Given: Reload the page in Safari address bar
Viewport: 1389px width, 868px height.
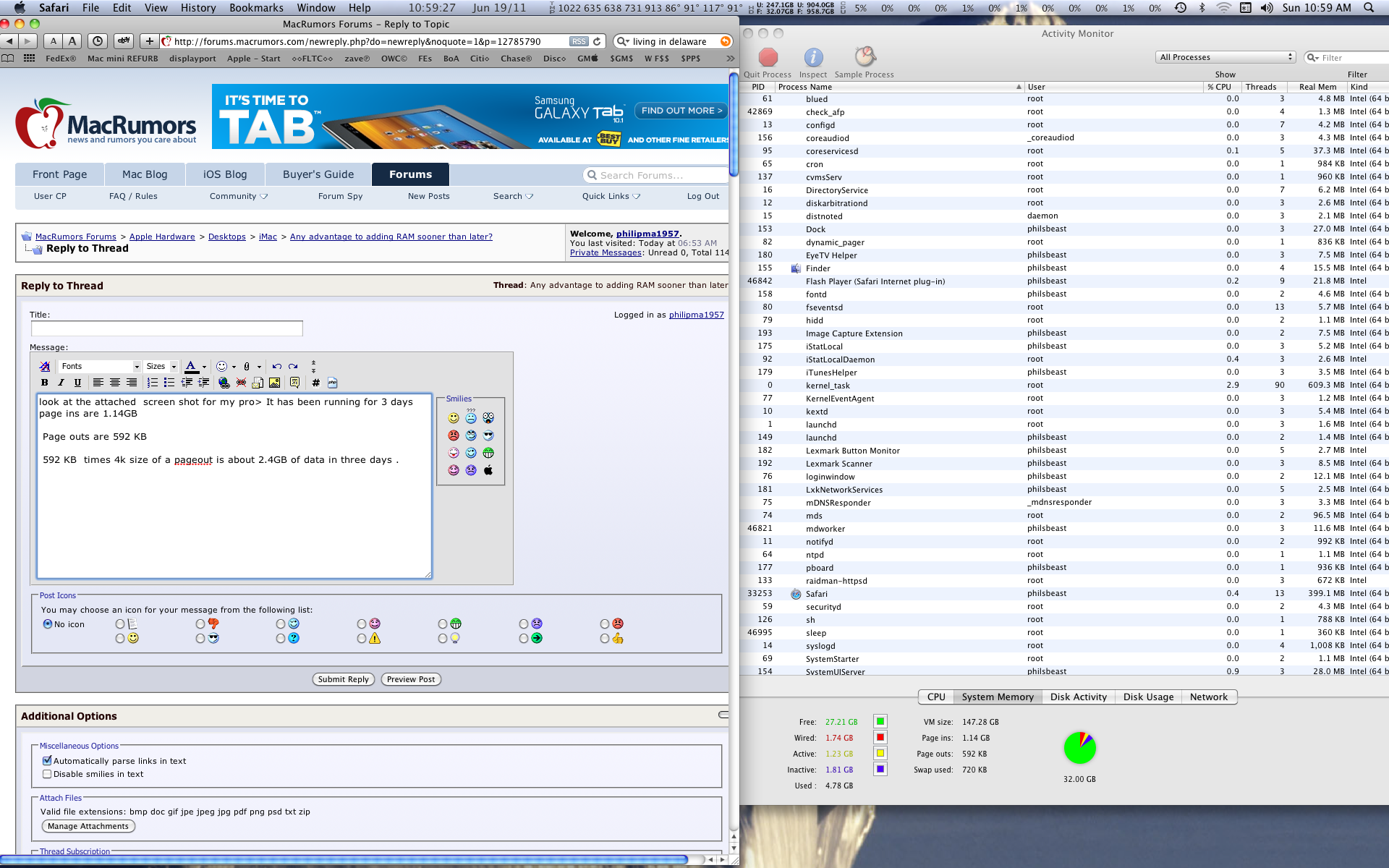Looking at the screenshot, I should 597,41.
